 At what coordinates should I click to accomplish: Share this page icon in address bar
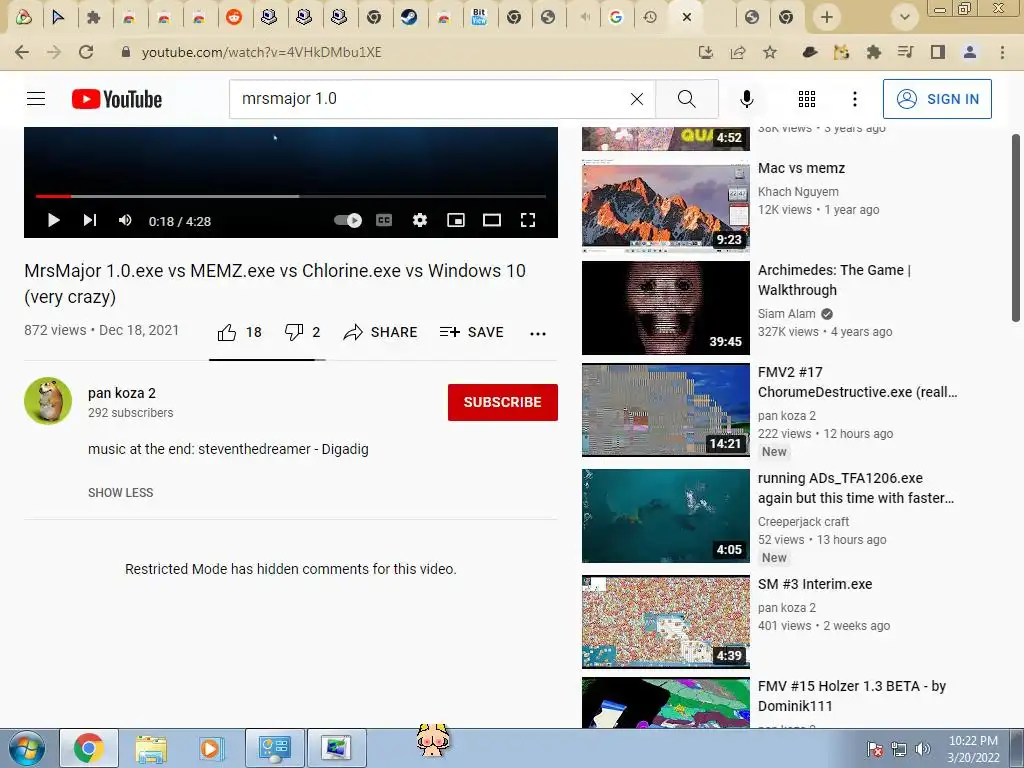pyautogui.click(x=738, y=52)
